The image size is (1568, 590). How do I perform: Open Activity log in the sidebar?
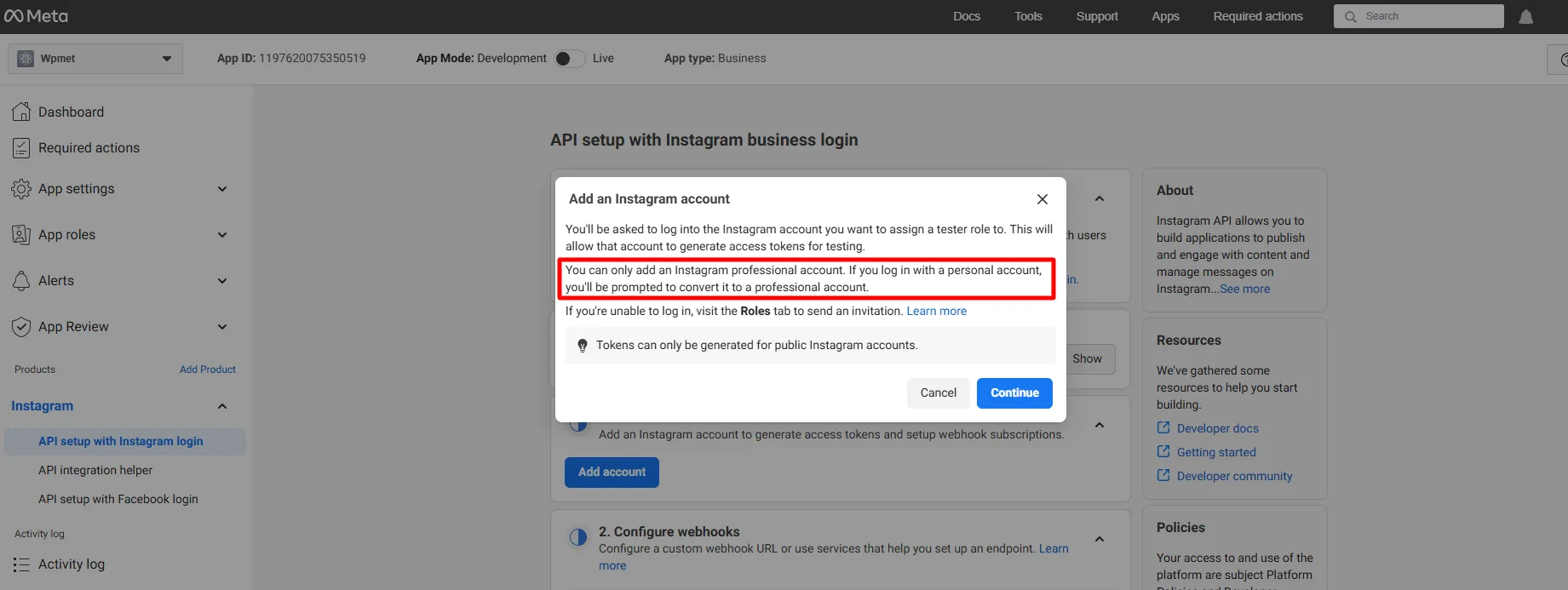72,564
